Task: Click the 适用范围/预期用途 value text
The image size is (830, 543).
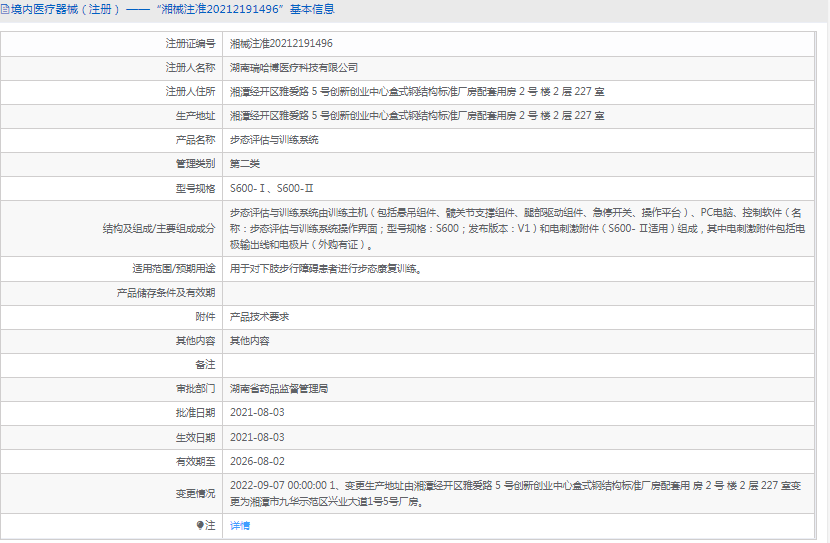Action: [326, 268]
